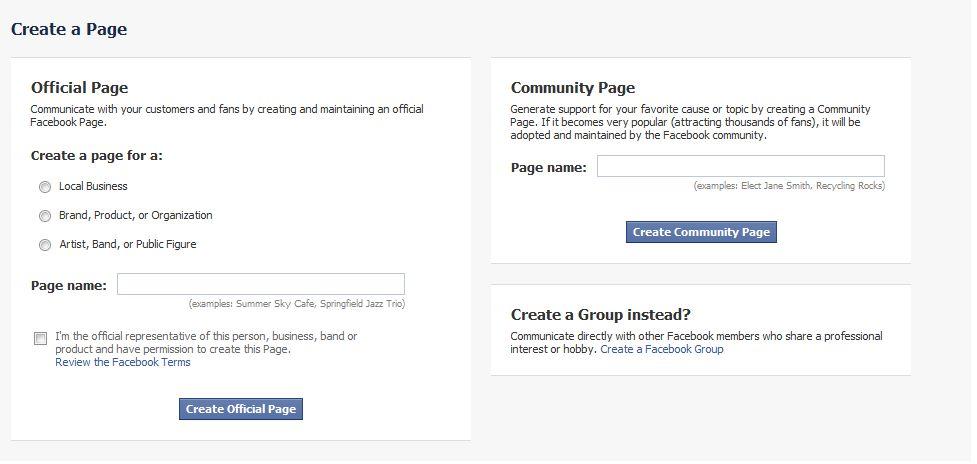
Task: Click the "Create a Page" main heading
Action: point(69,29)
